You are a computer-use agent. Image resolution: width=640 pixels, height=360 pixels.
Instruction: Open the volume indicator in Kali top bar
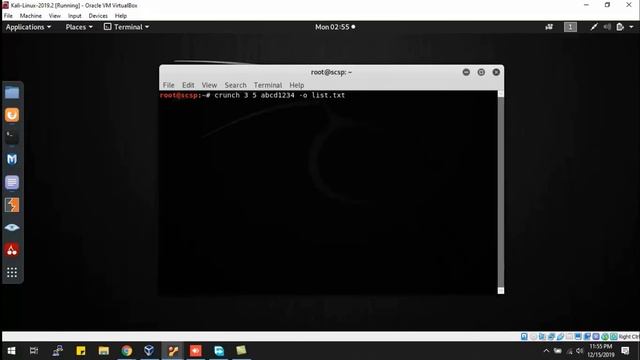(607, 27)
